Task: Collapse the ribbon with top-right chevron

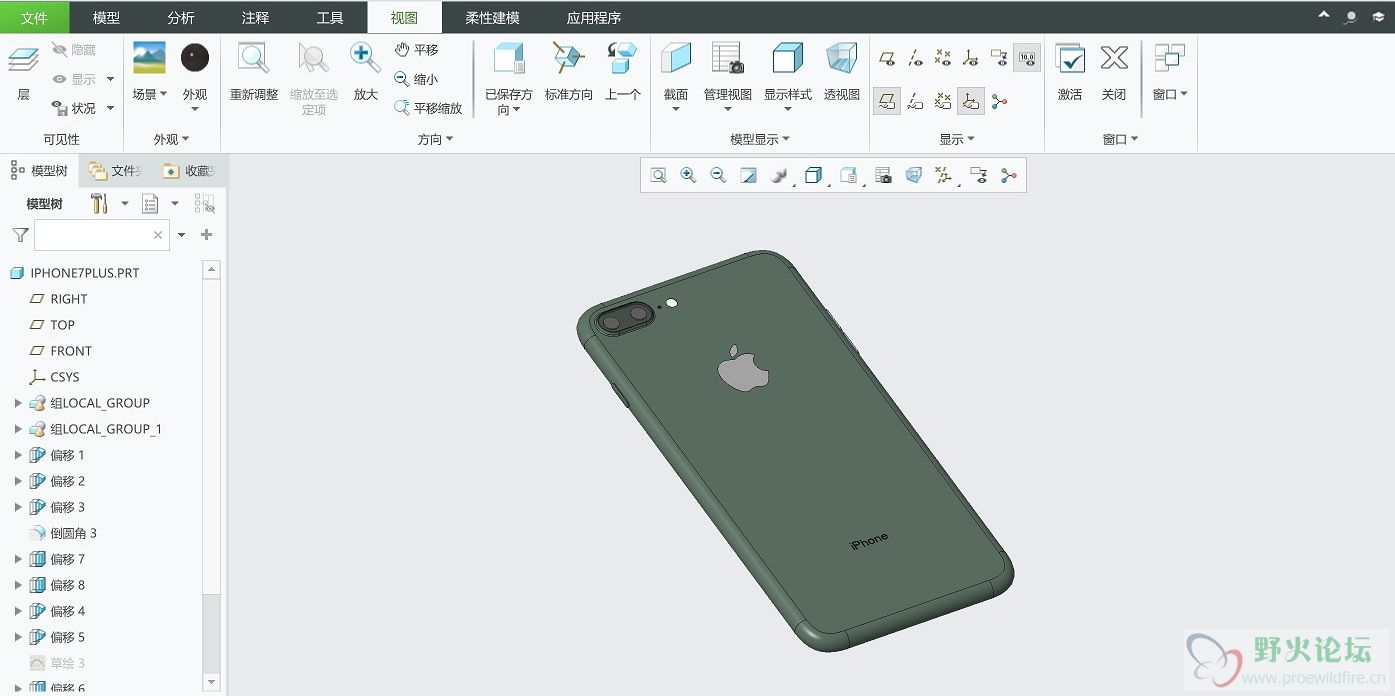Action: [x=1324, y=15]
